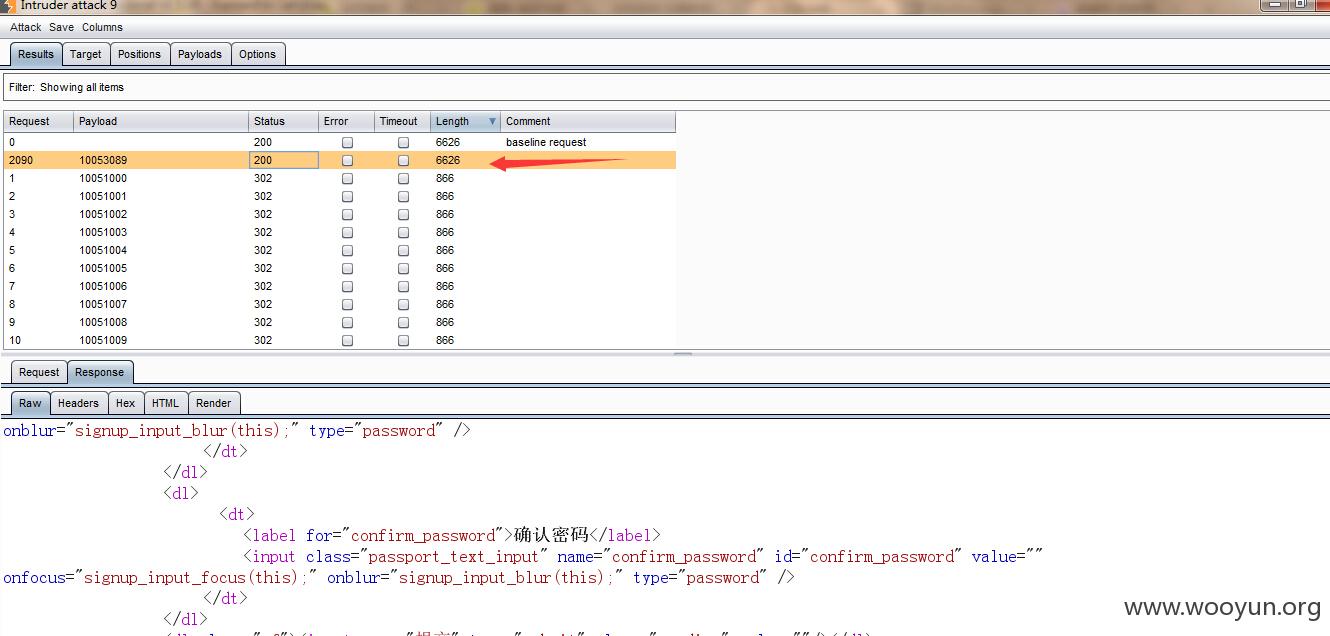Select payload 10051006 row
This screenshot has height=636, width=1330.
pyautogui.click(x=339, y=286)
